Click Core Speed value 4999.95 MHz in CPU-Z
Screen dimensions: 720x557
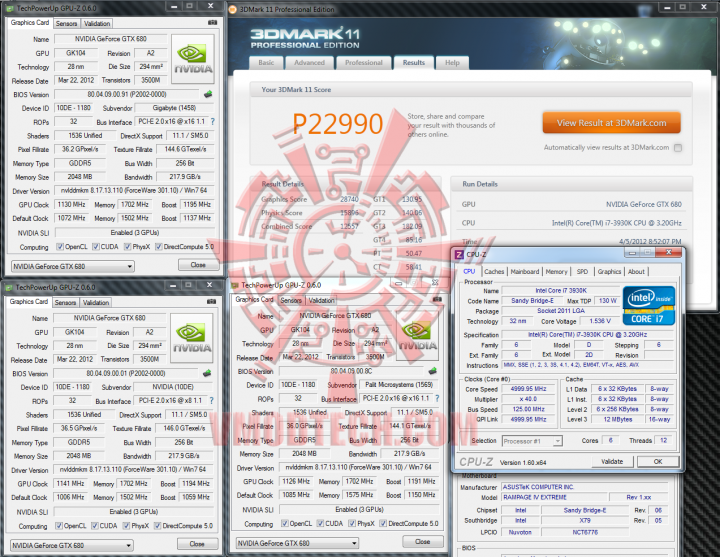[x=528, y=389]
